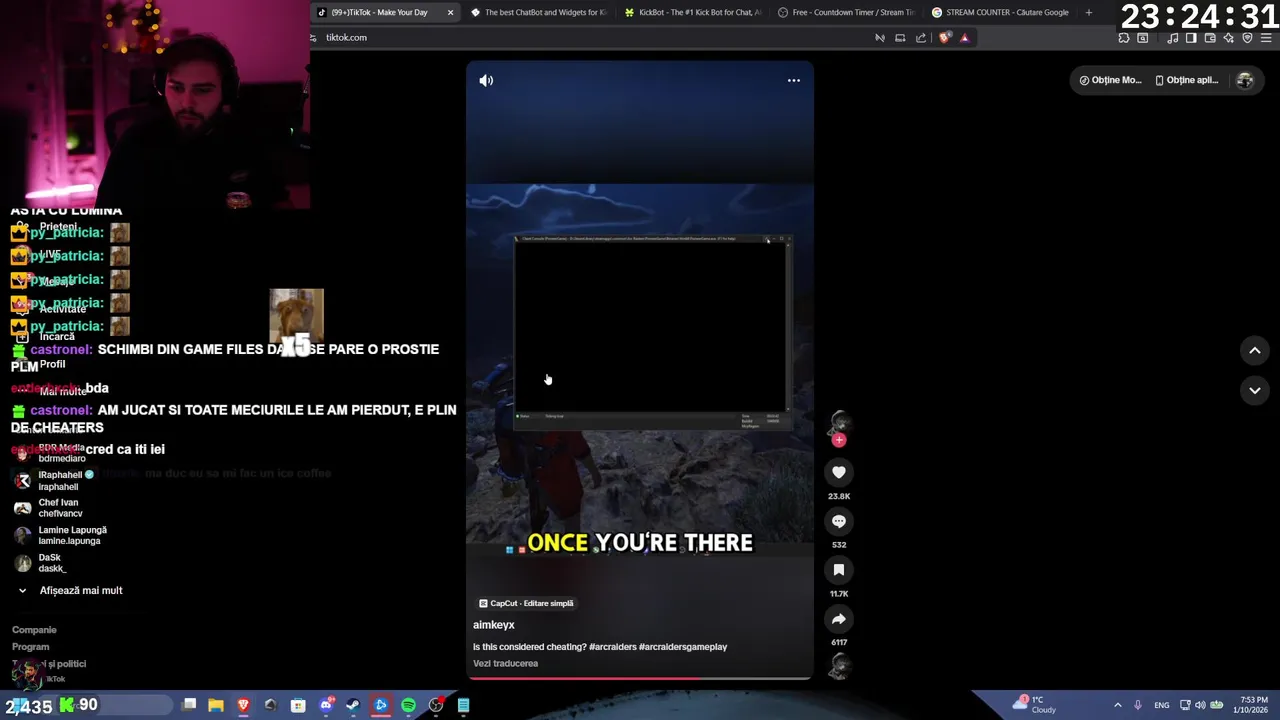
Task: Follow creator via the red plus badge
Action: [x=839, y=440]
